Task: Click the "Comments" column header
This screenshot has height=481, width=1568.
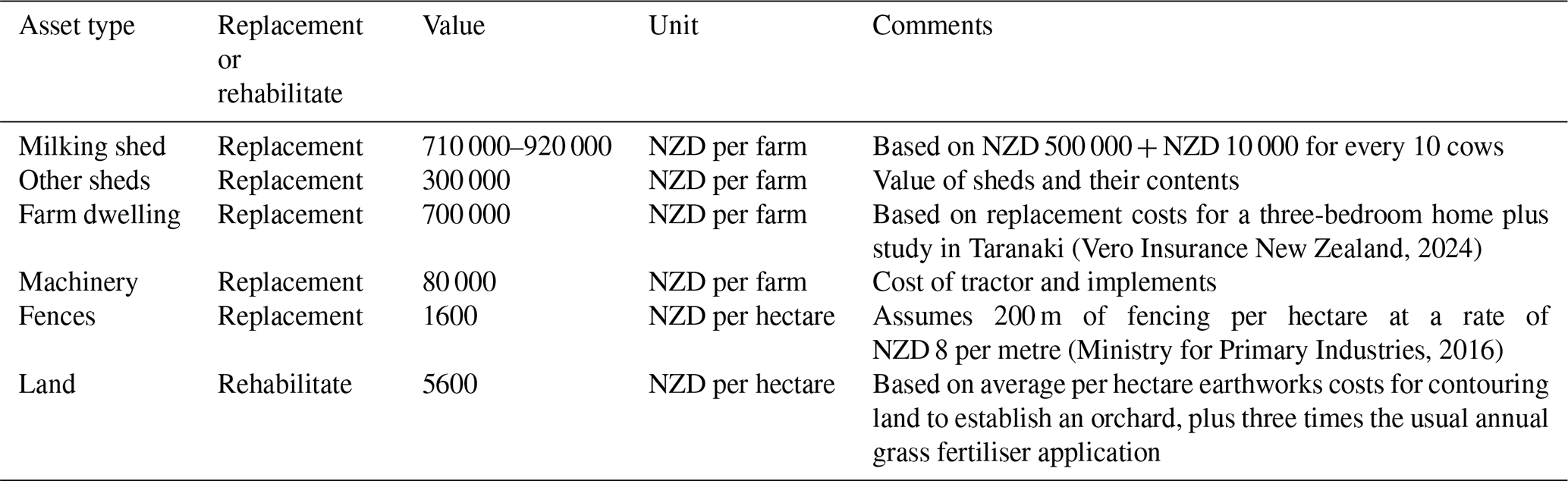Action: [x=932, y=27]
